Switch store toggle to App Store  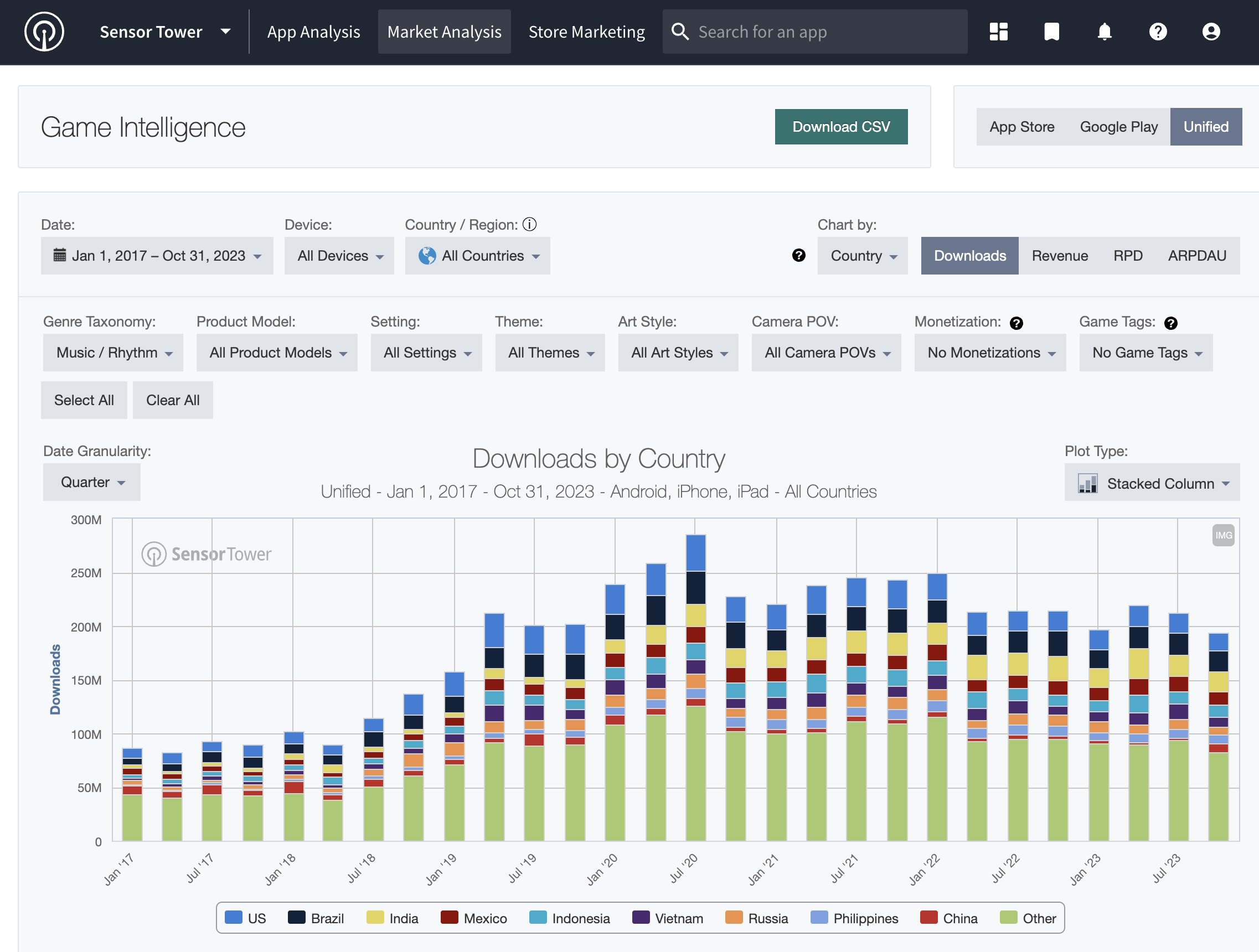click(1021, 127)
